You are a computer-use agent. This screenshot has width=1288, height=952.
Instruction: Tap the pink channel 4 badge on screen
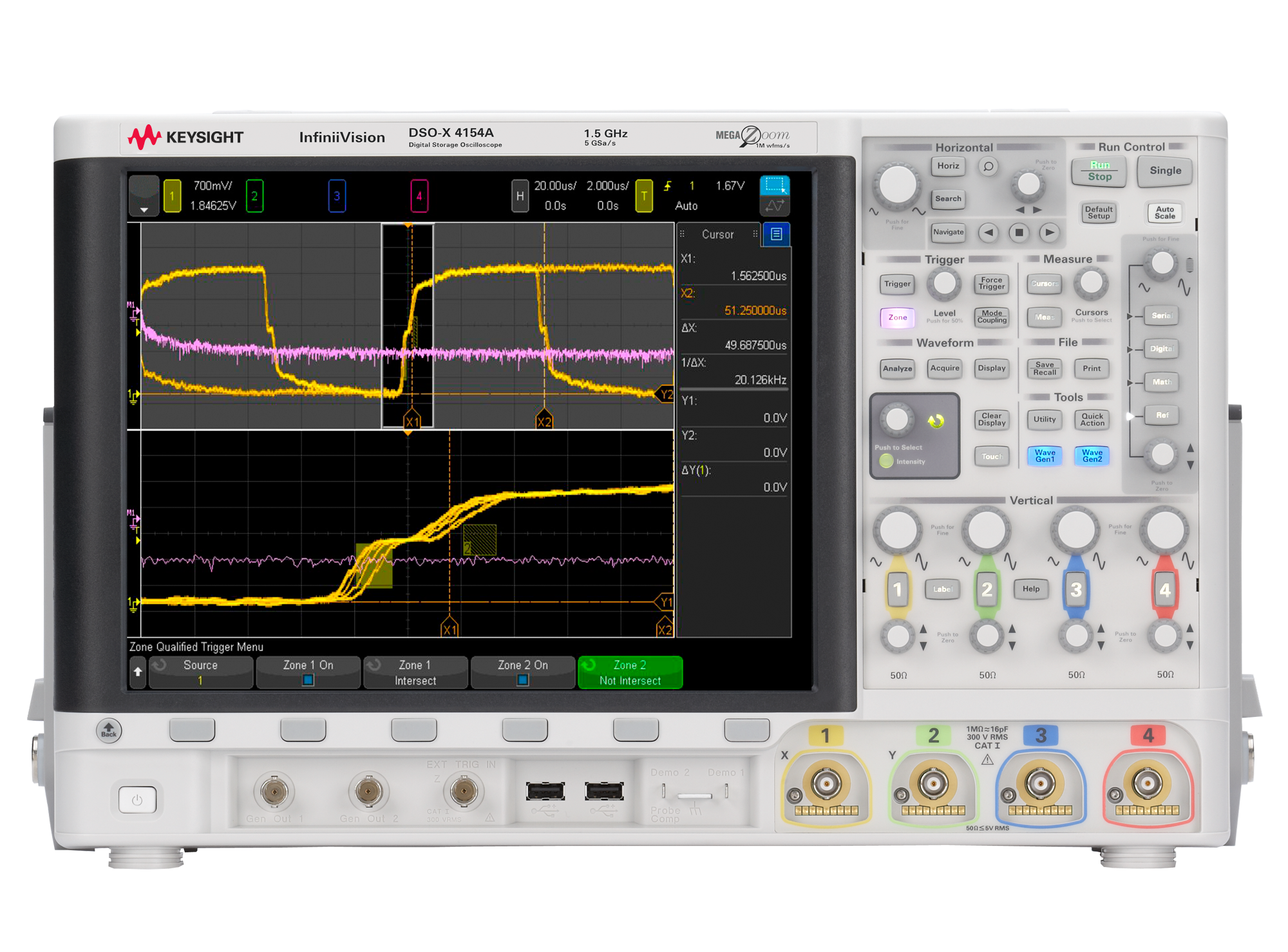pyautogui.click(x=419, y=196)
